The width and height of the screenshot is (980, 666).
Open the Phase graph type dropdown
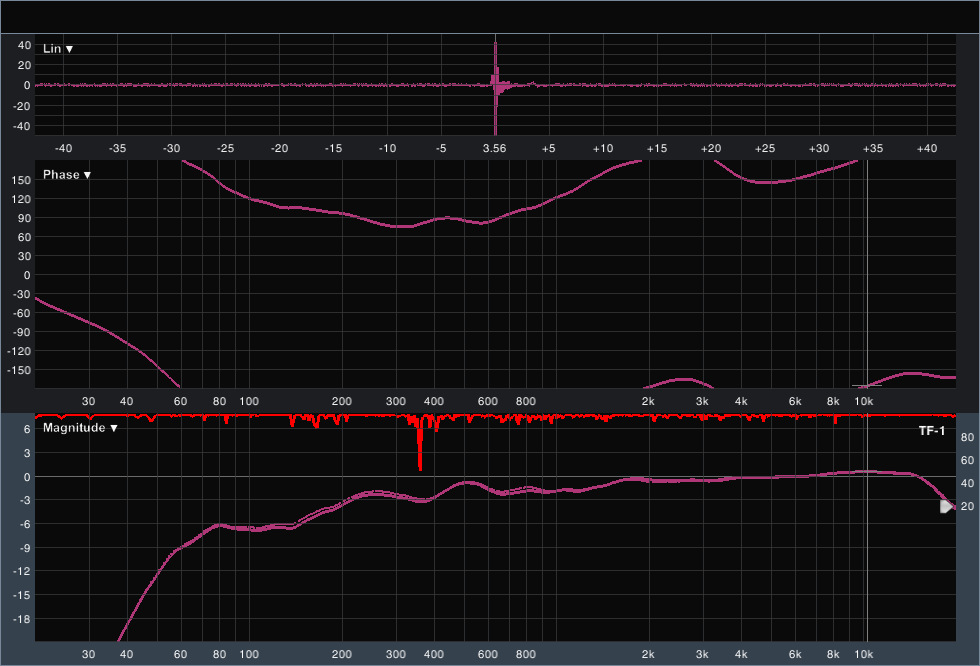pos(67,175)
